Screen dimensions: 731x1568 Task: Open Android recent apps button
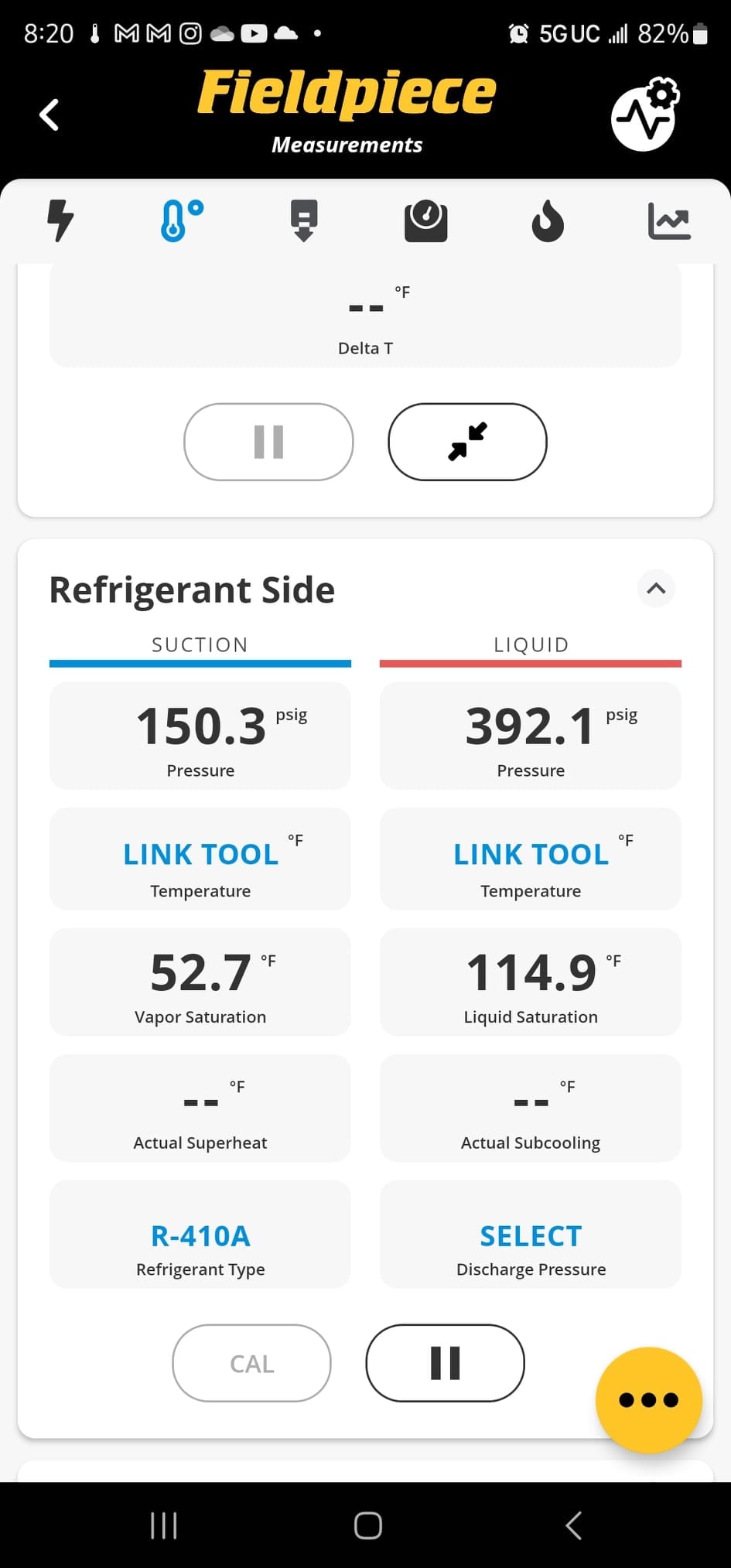click(164, 1525)
